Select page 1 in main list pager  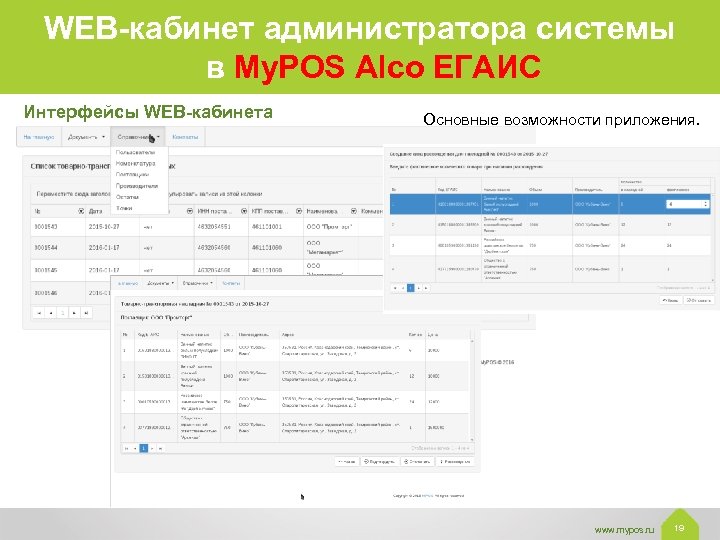[62, 313]
